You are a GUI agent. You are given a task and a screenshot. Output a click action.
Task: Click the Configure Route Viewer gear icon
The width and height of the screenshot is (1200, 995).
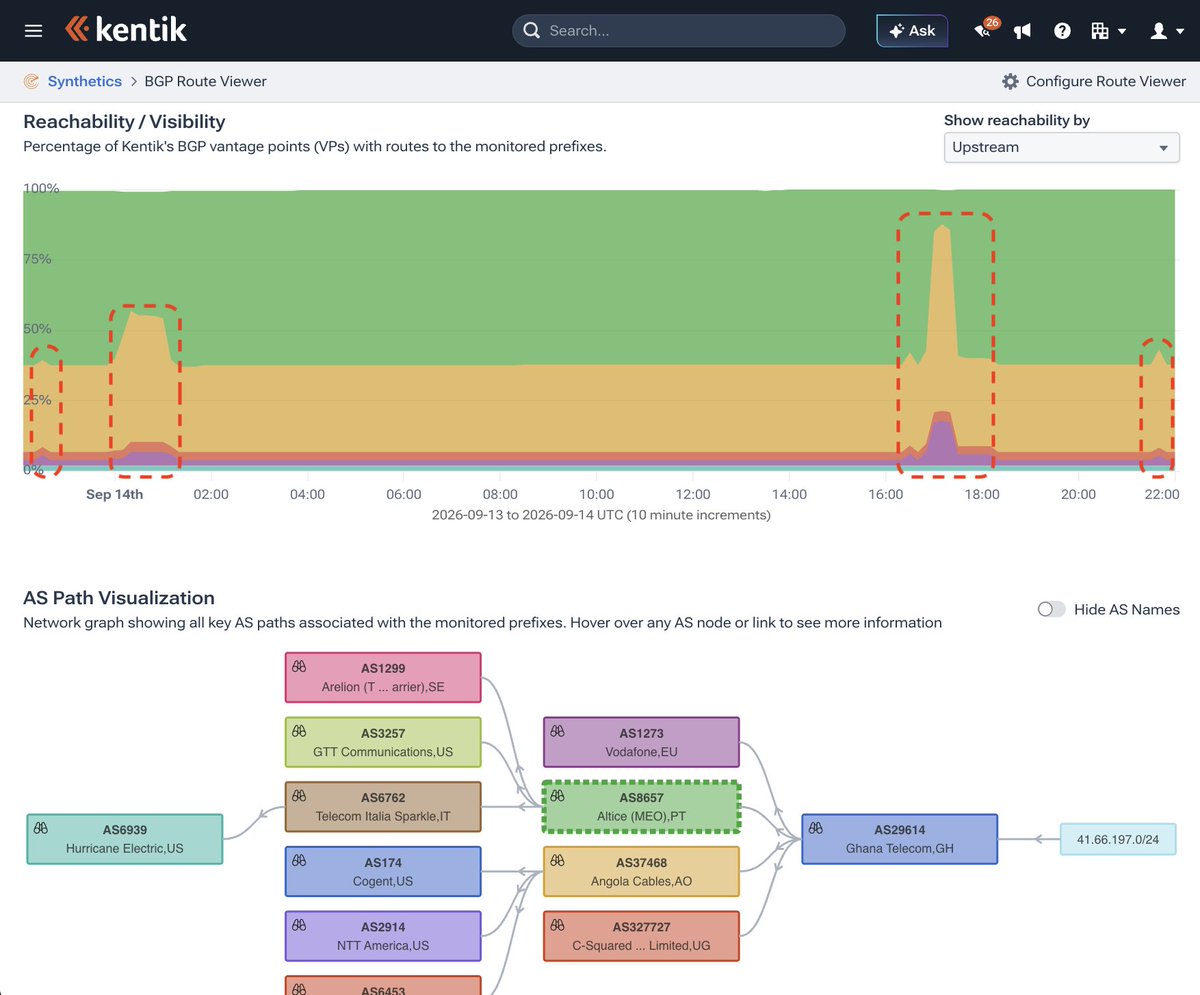[1010, 81]
